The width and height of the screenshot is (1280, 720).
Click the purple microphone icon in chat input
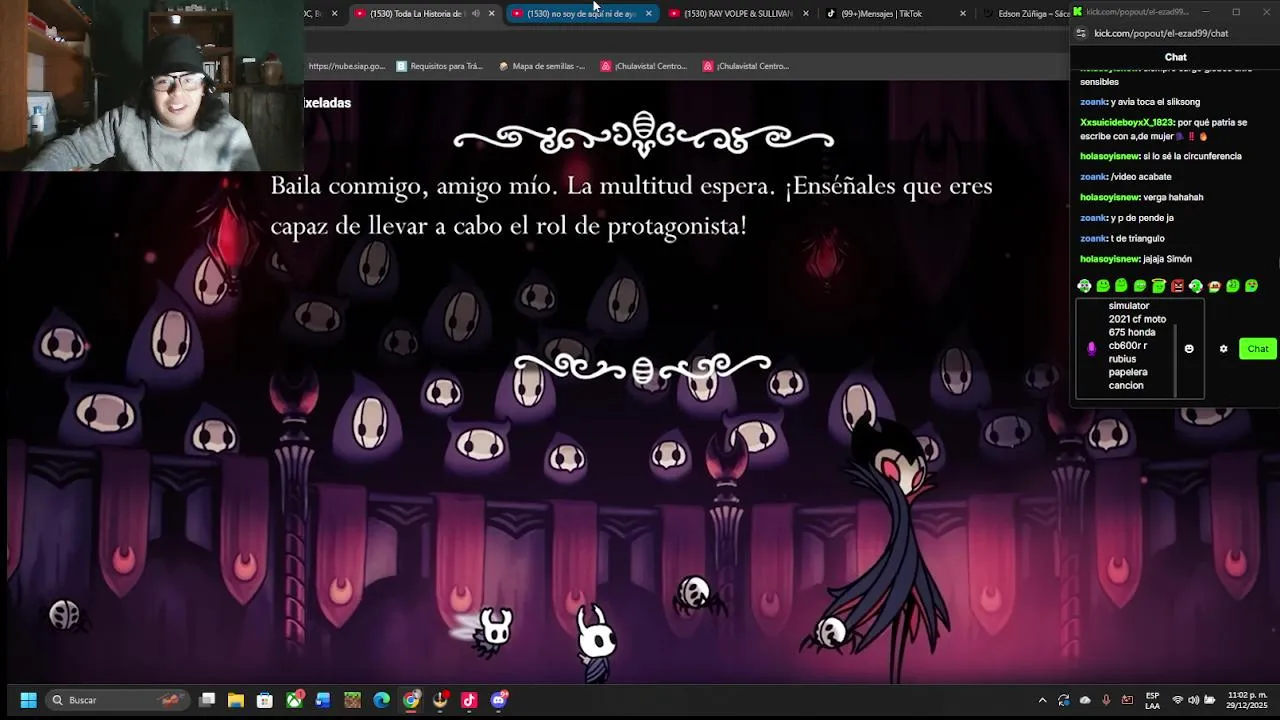coord(1091,348)
